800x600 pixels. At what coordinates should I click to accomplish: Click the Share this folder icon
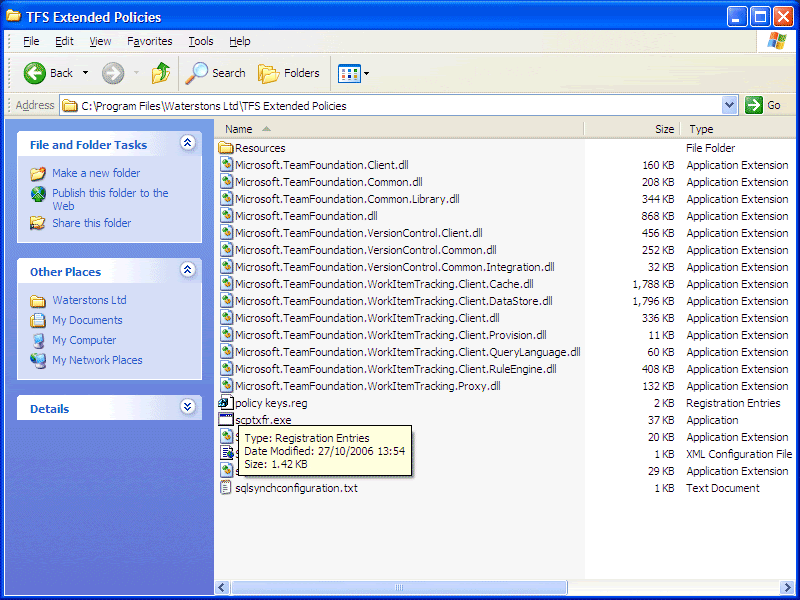click(38, 223)
